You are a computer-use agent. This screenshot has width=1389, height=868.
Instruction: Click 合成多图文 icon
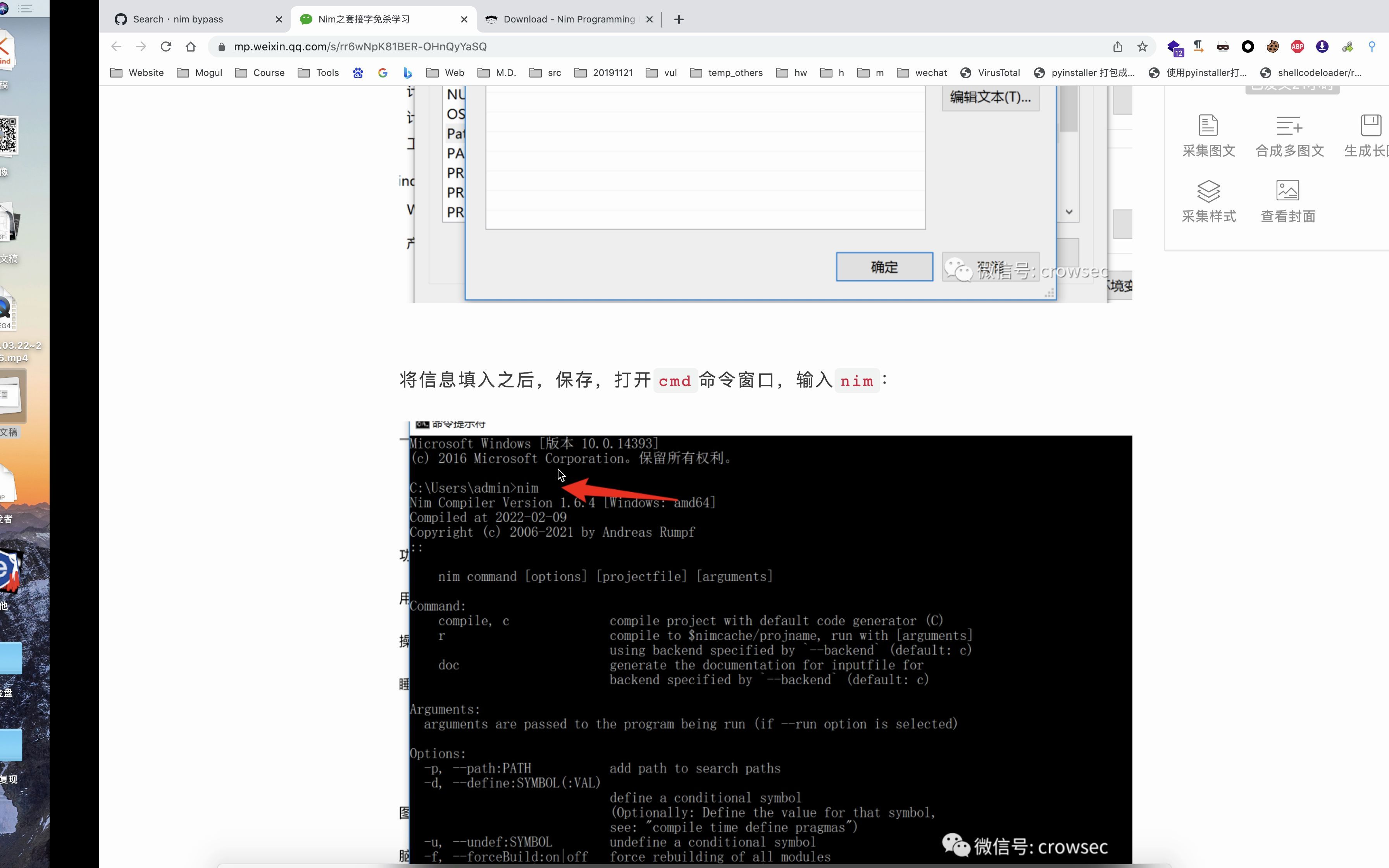click(1289, 126)
